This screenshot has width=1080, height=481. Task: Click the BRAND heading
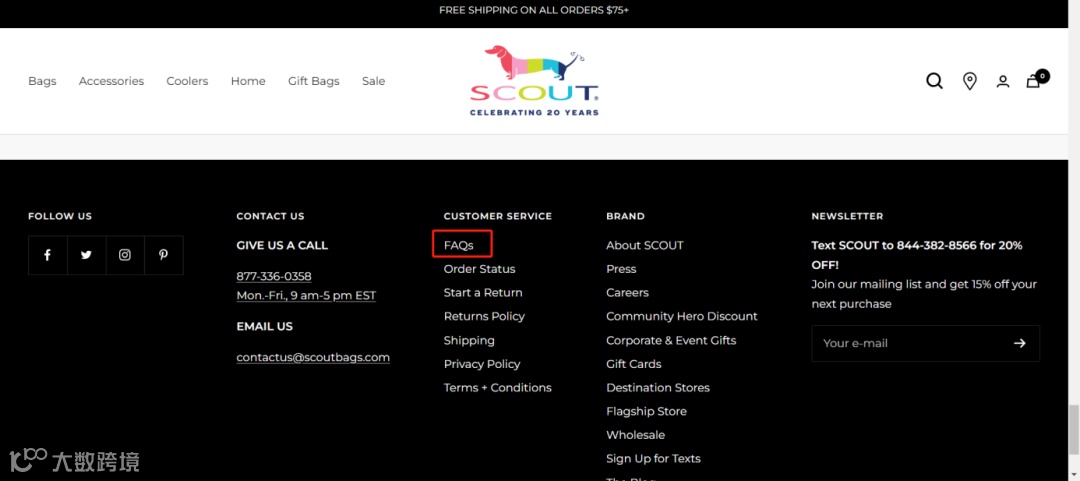coord(625,216)
